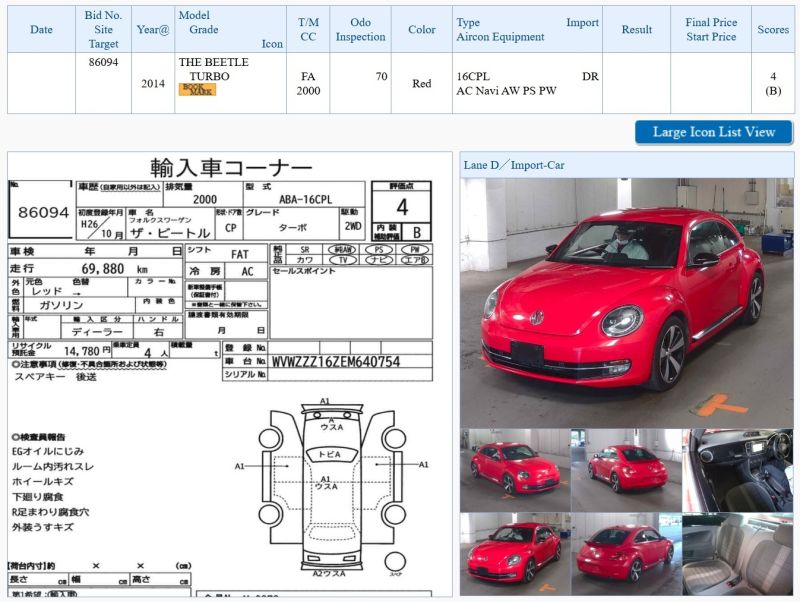Click the Red color cell
This screenshot has height=602, width=800.
421,84
